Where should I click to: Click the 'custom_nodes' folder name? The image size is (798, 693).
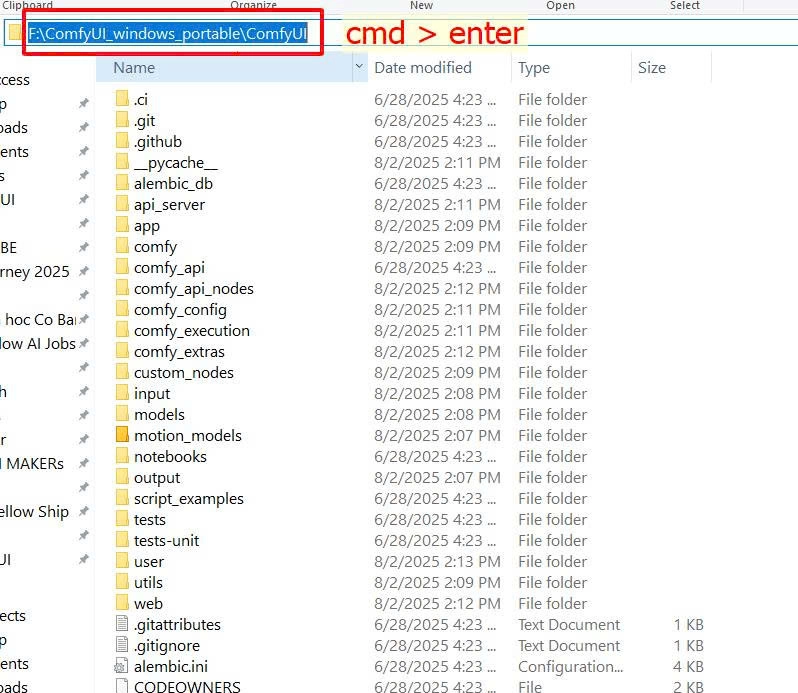(184, 372)
